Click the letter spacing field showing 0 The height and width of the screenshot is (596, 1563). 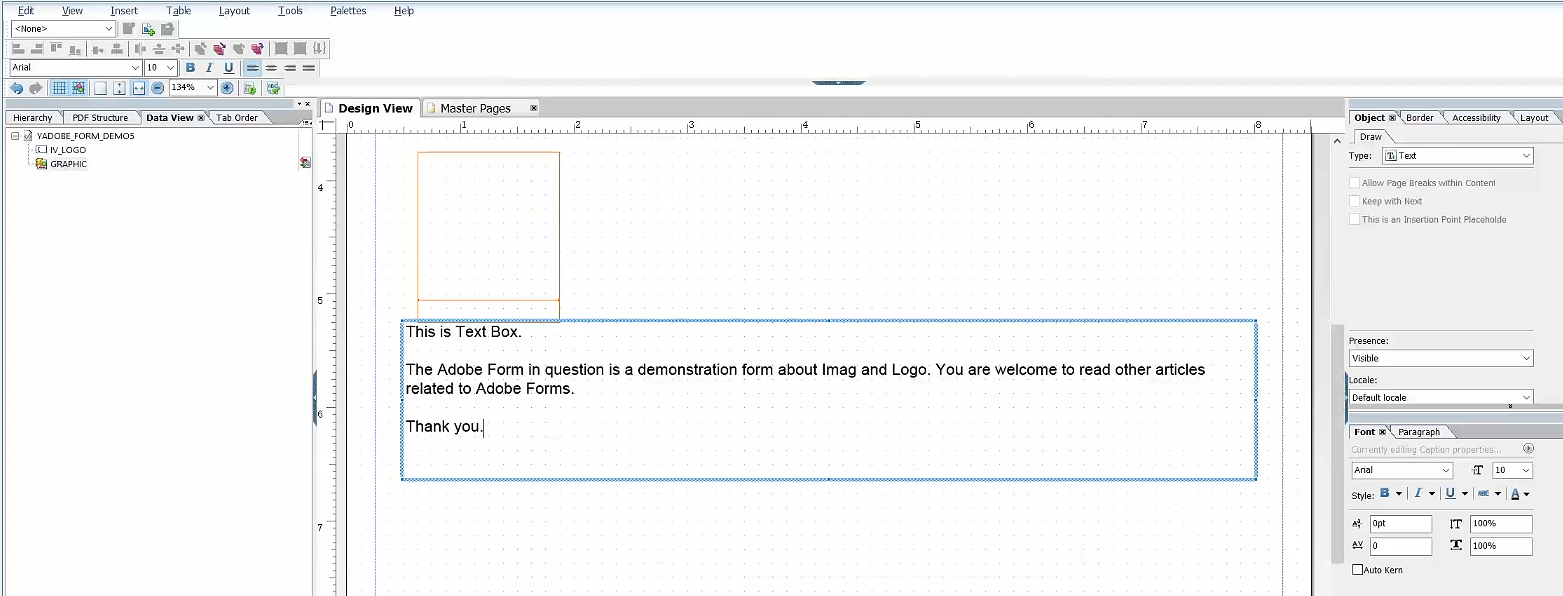[1400, 546]
